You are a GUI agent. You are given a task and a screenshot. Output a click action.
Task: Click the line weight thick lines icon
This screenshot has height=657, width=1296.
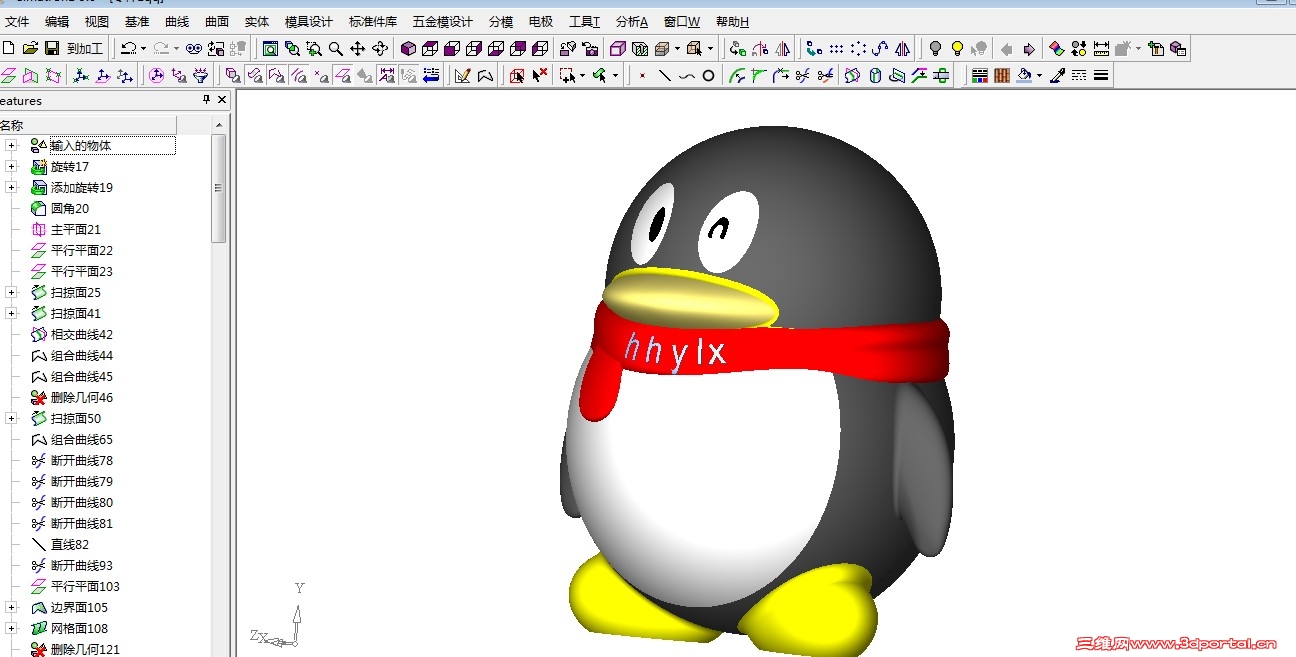pos(1101,75)
